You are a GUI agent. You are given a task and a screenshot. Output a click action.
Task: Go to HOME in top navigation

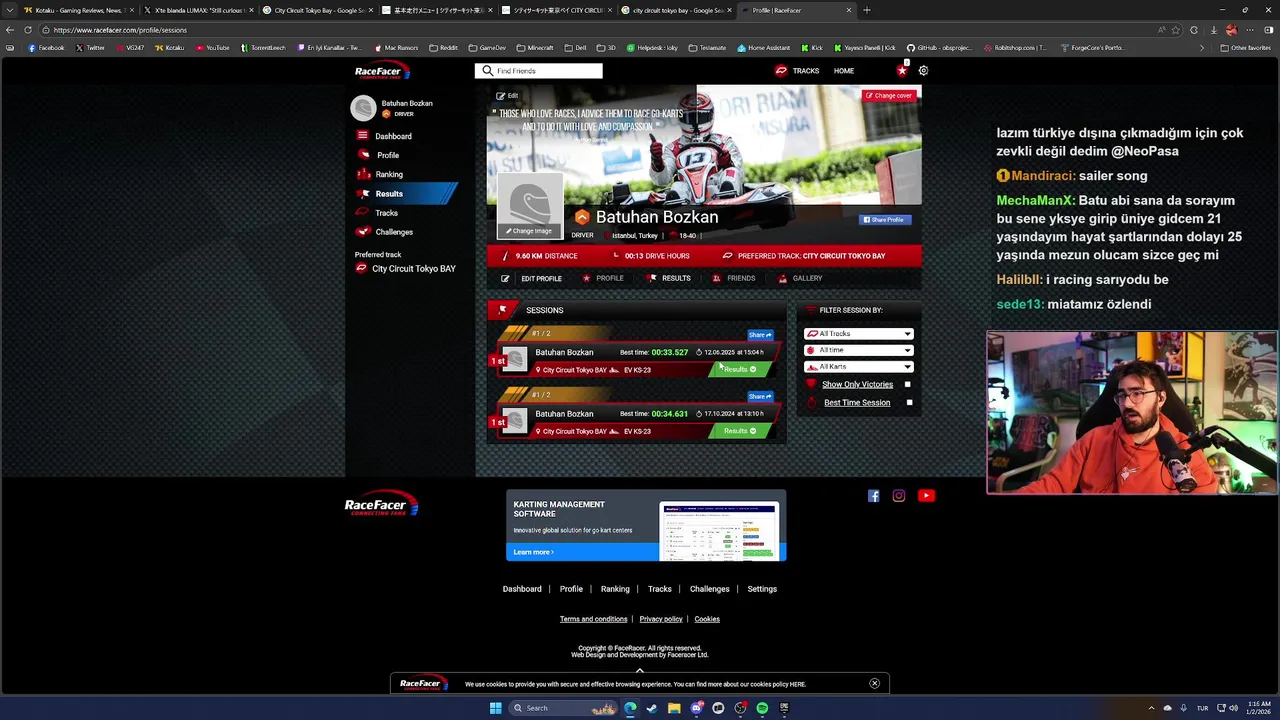click(844, 71)
